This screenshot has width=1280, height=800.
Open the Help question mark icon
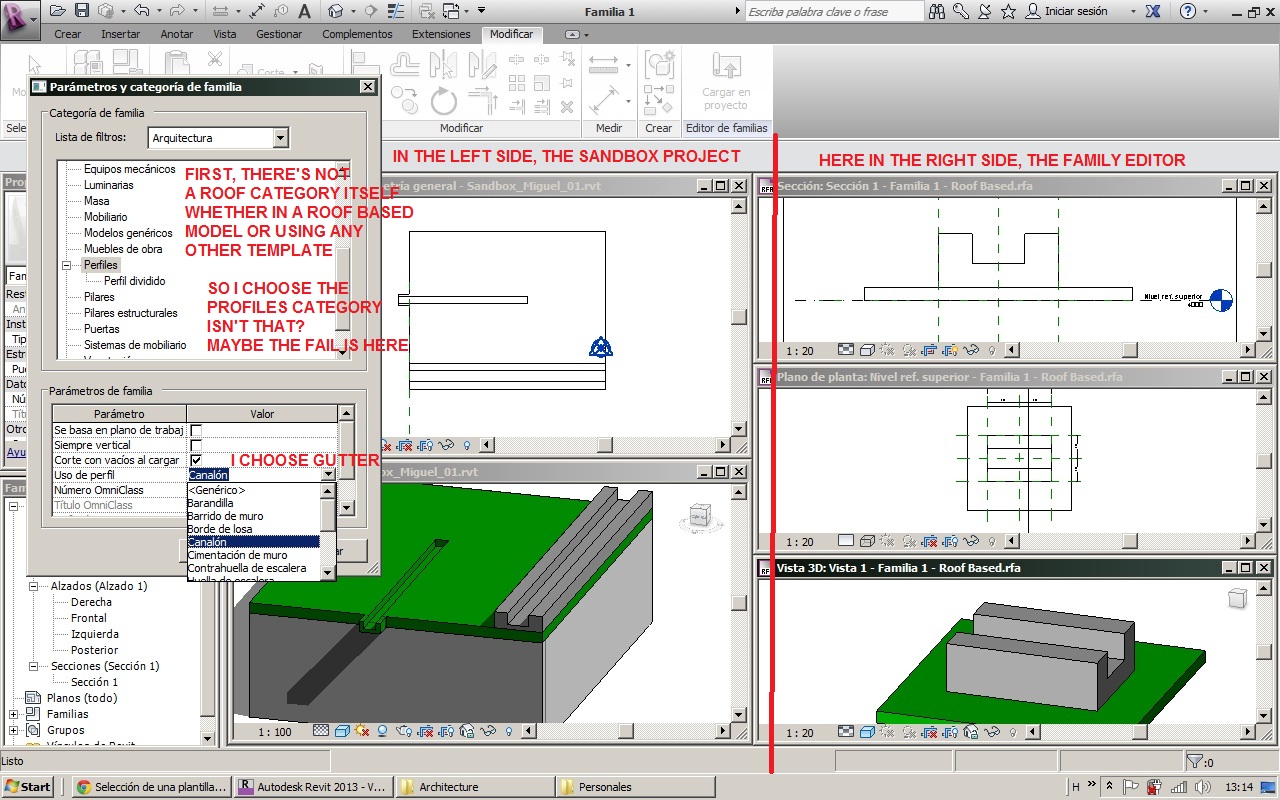point(1187,11)
